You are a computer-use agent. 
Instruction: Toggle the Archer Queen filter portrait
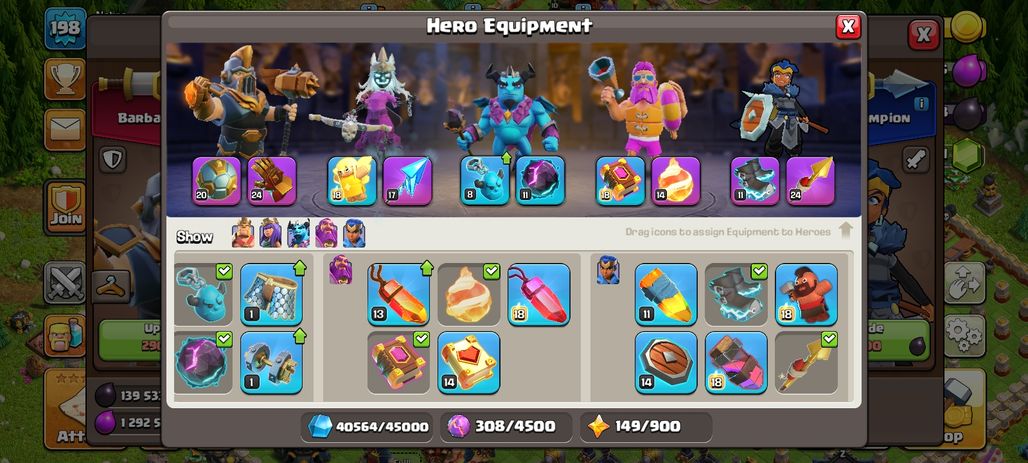coord(271,233)
